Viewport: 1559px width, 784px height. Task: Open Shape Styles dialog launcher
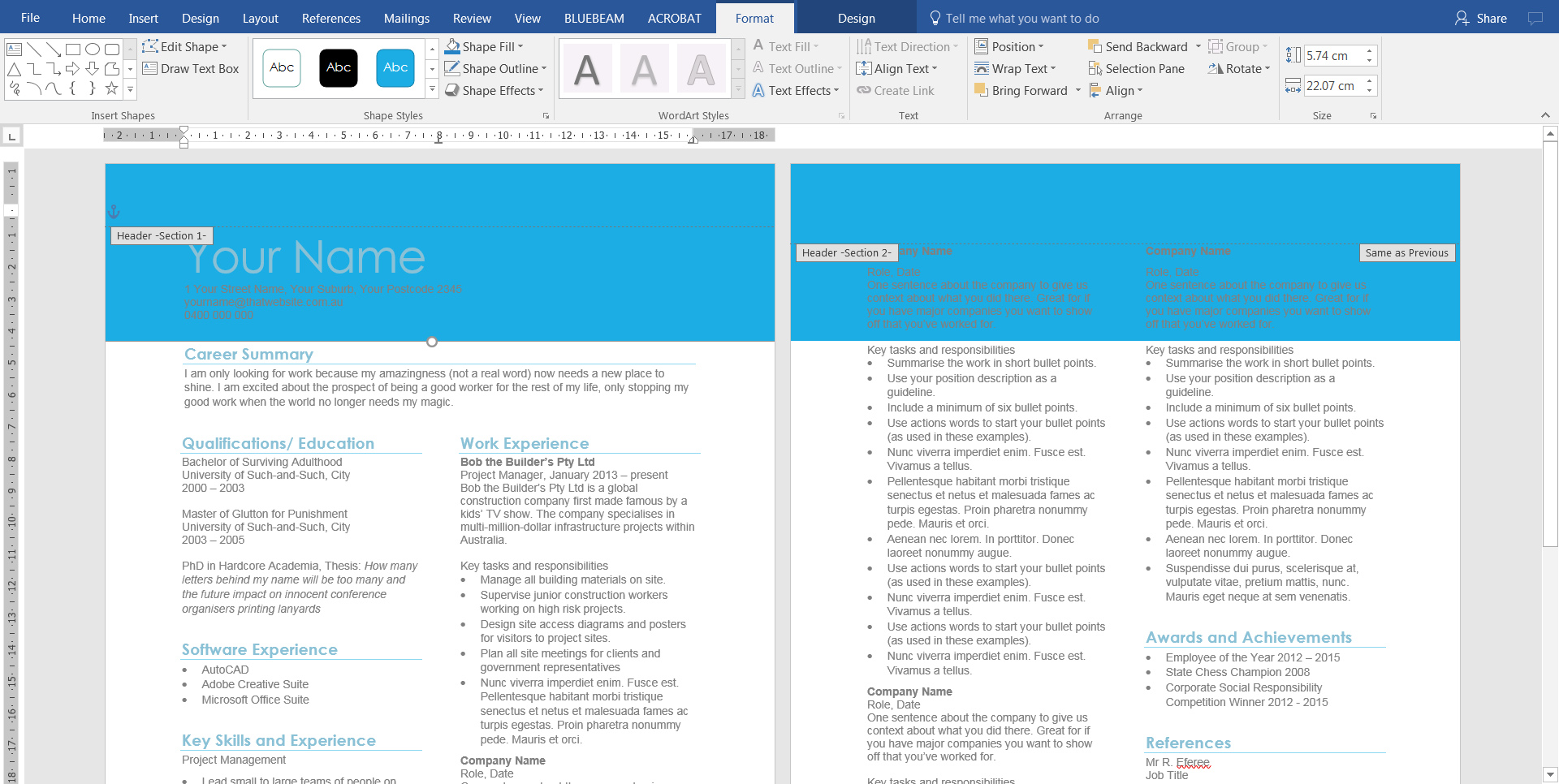pyautogui.click(x=546, y=116)
